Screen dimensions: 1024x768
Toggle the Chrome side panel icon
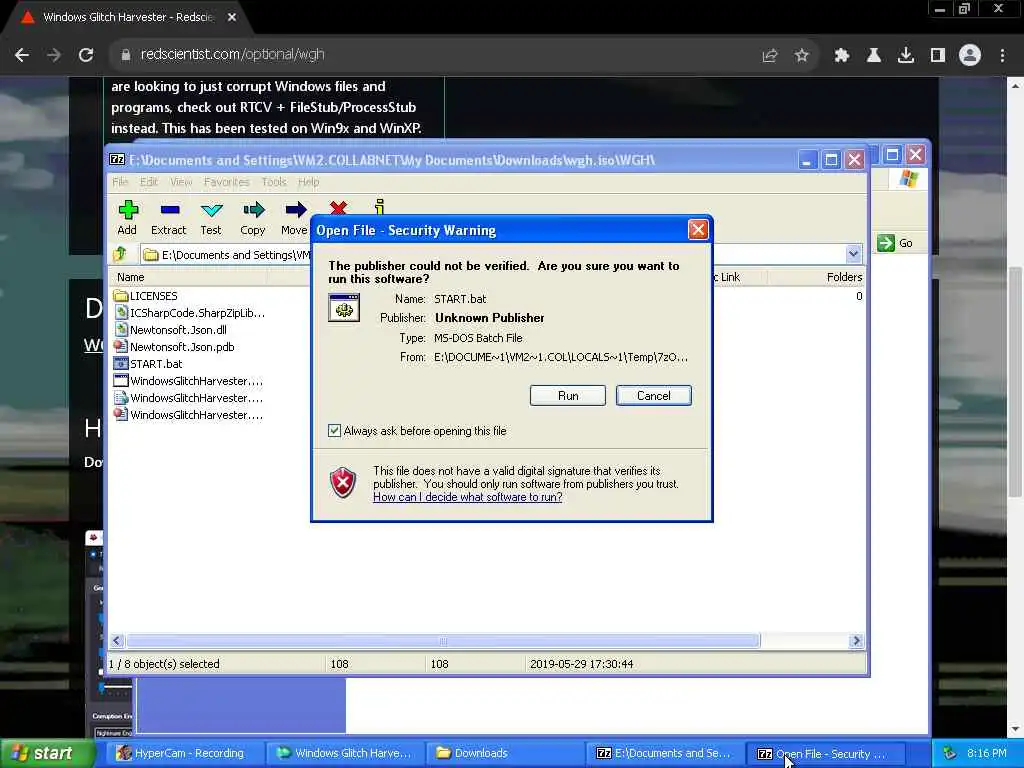click(938, 56)
